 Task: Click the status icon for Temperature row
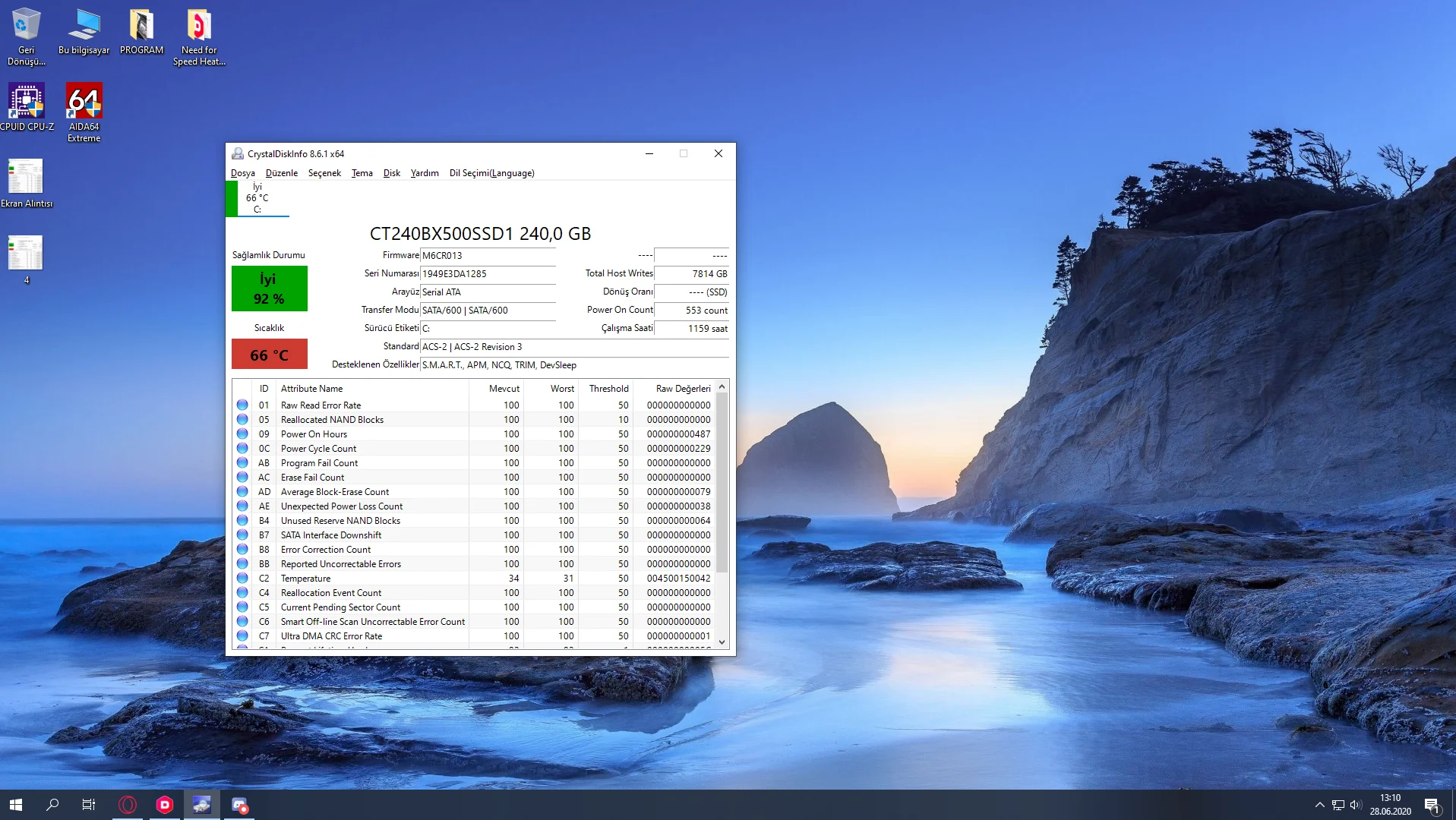pos(242,579)
